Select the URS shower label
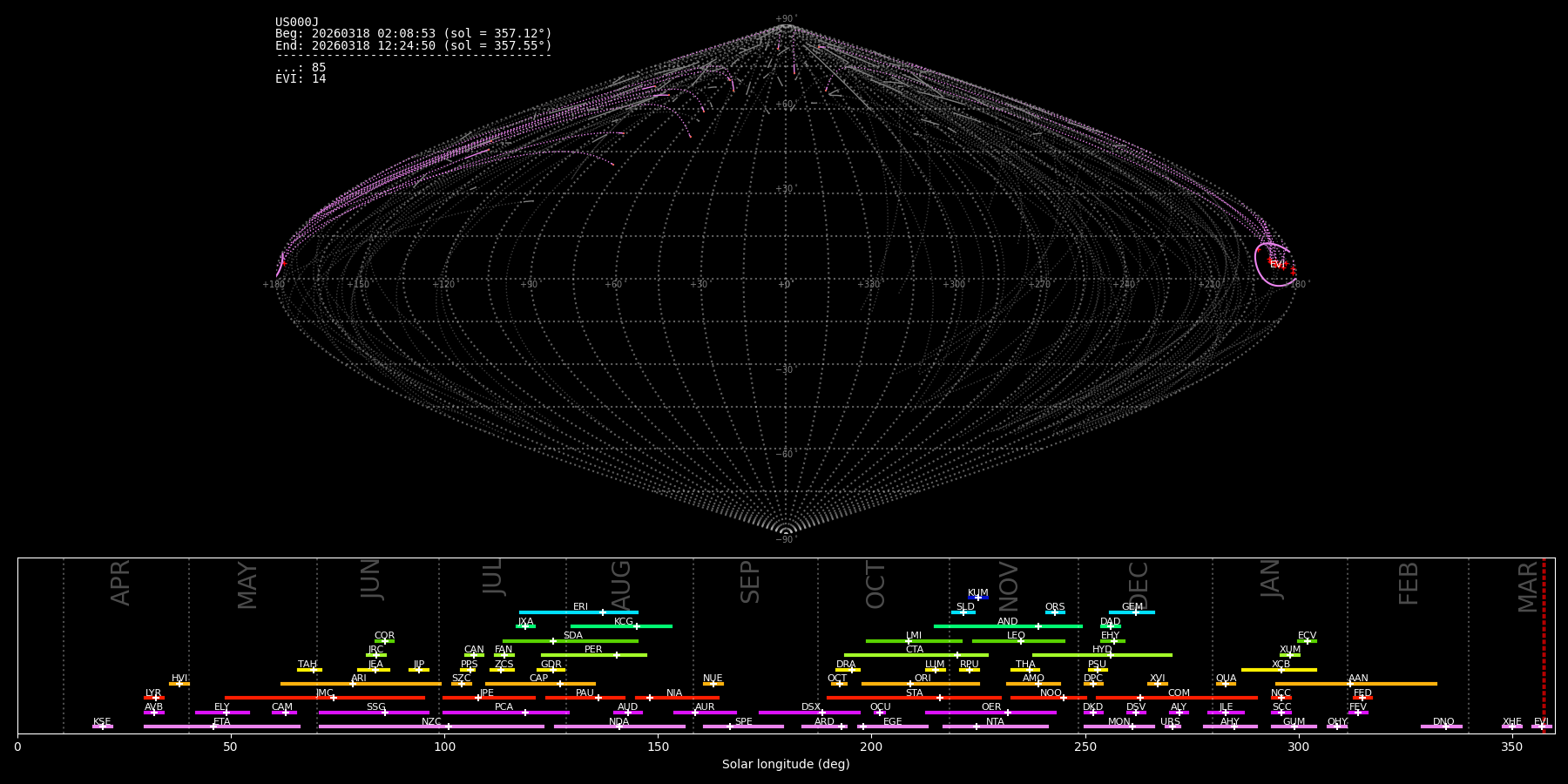Screen dimensions: 1568x784 (1170, 722)
